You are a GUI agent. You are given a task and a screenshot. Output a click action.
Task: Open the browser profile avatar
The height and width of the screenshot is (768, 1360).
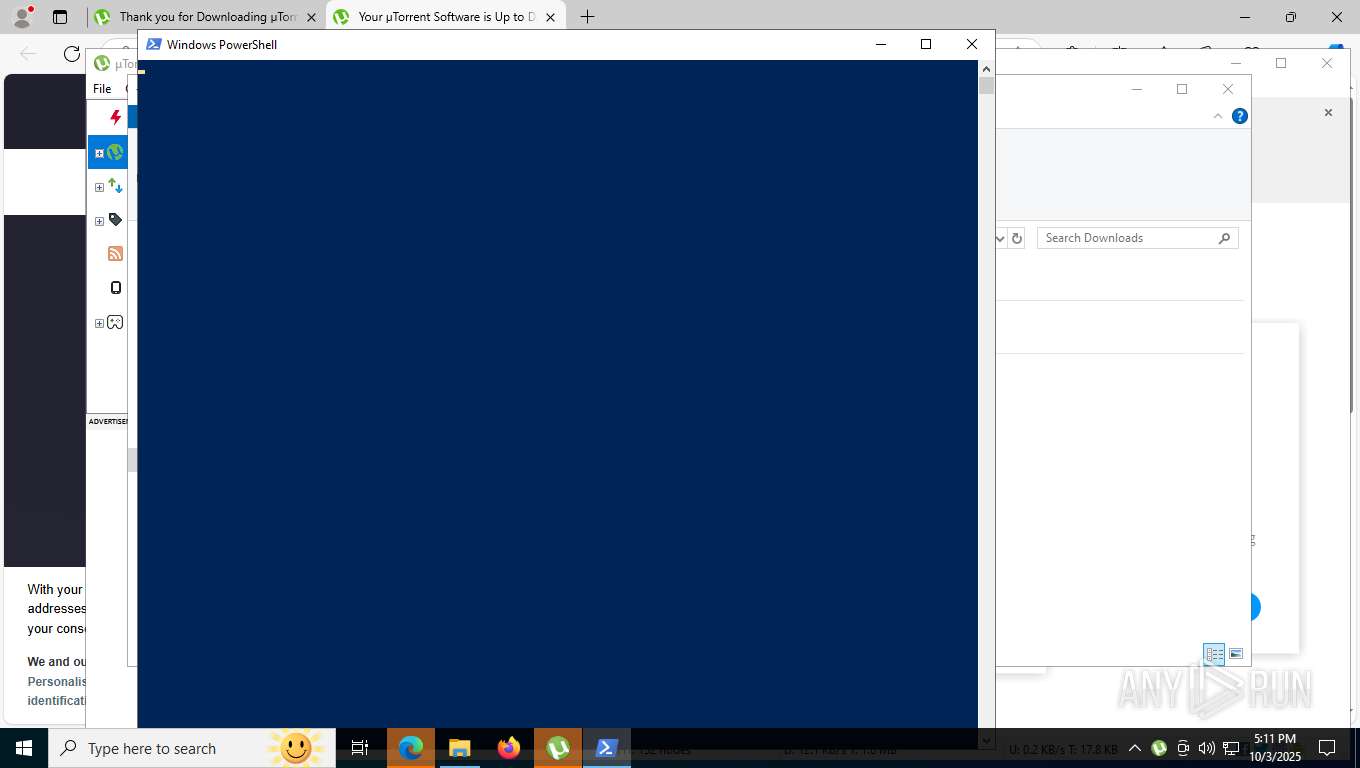coord(22,17)
